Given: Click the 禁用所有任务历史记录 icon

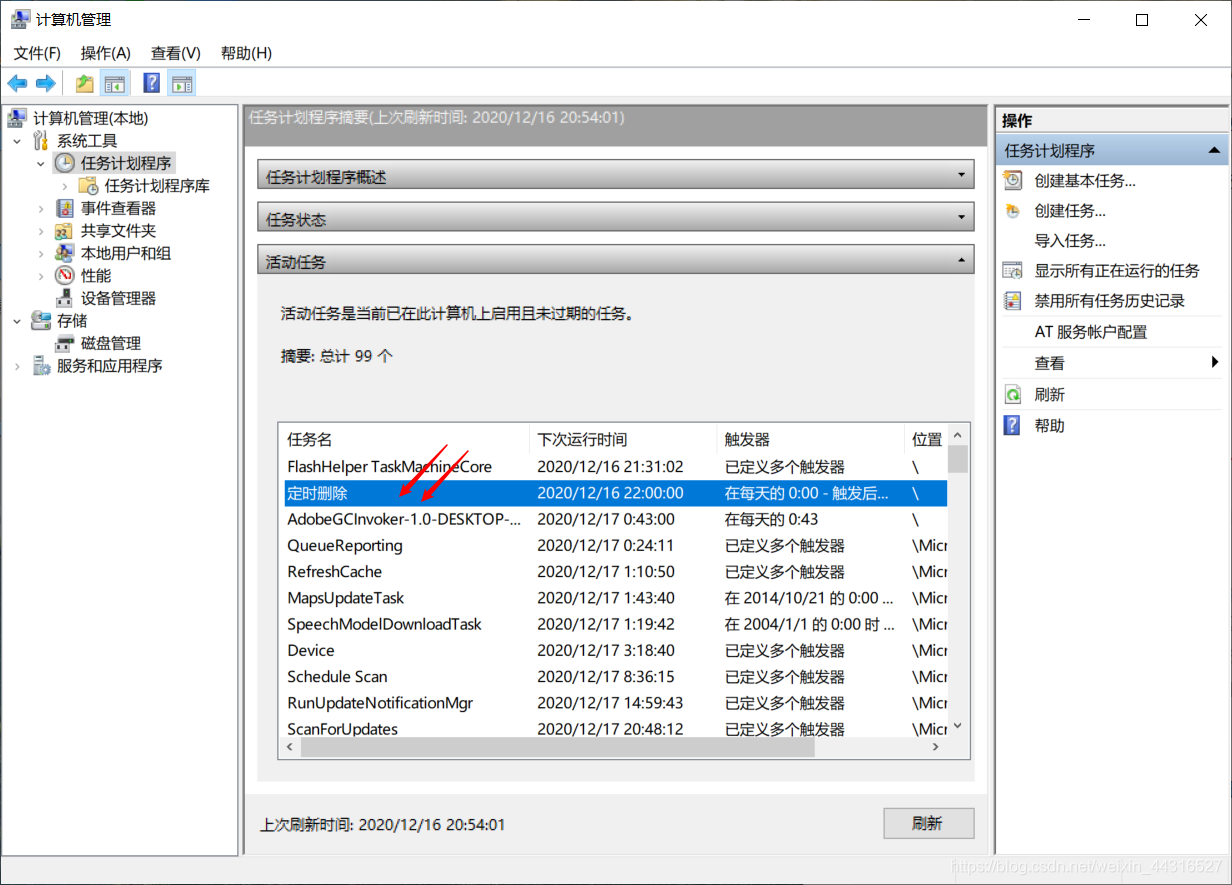Looking at the screenshot, I should (x=1013, y=301).
